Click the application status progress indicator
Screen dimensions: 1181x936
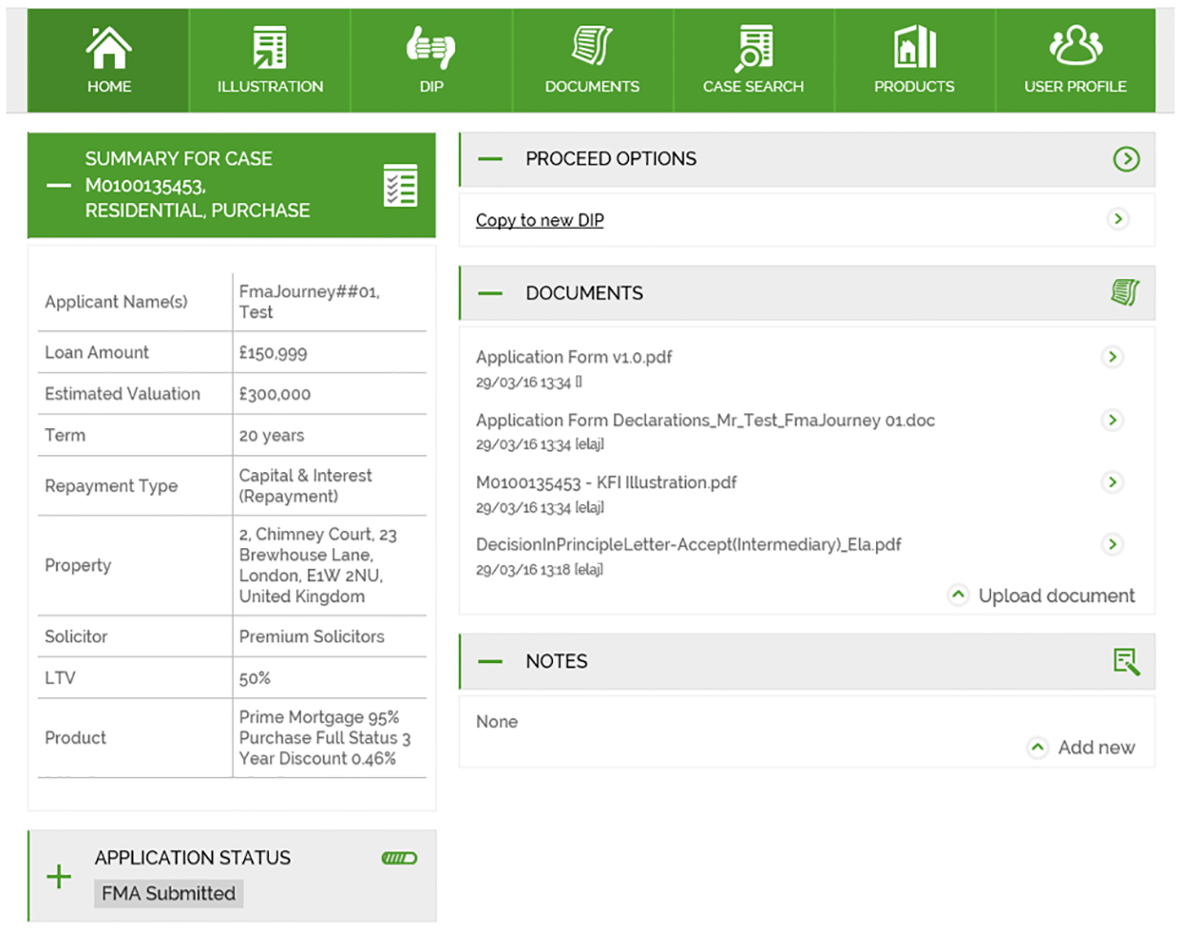(399, 858)
